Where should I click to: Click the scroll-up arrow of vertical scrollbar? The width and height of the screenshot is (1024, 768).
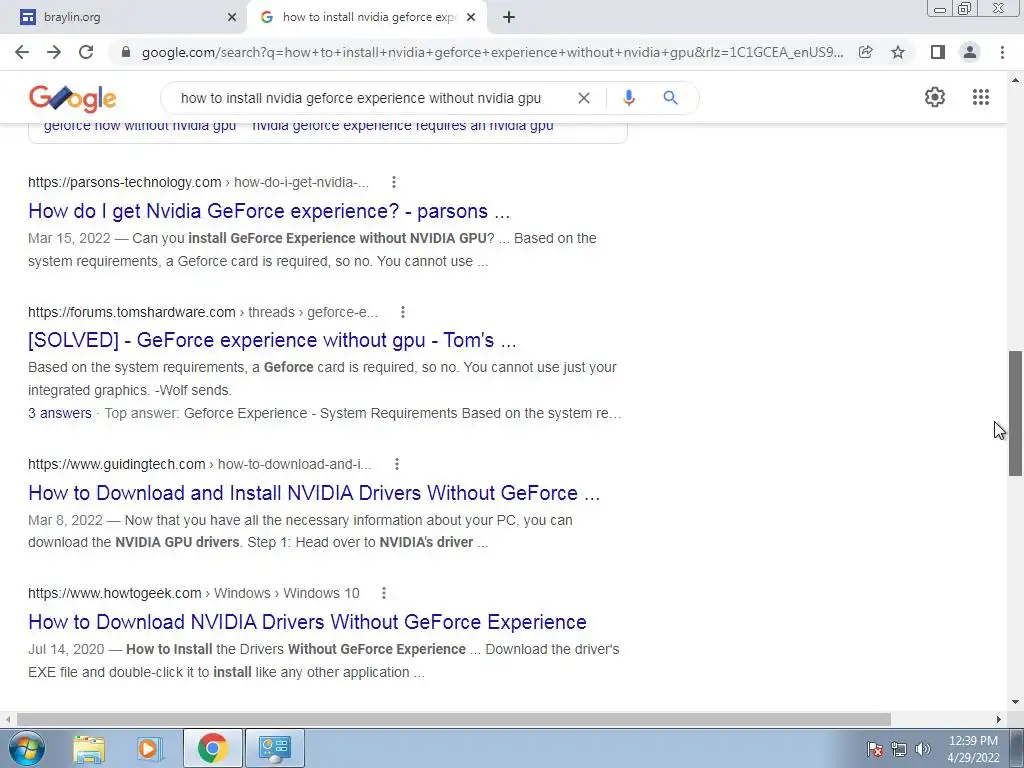tap(1015, 80)
